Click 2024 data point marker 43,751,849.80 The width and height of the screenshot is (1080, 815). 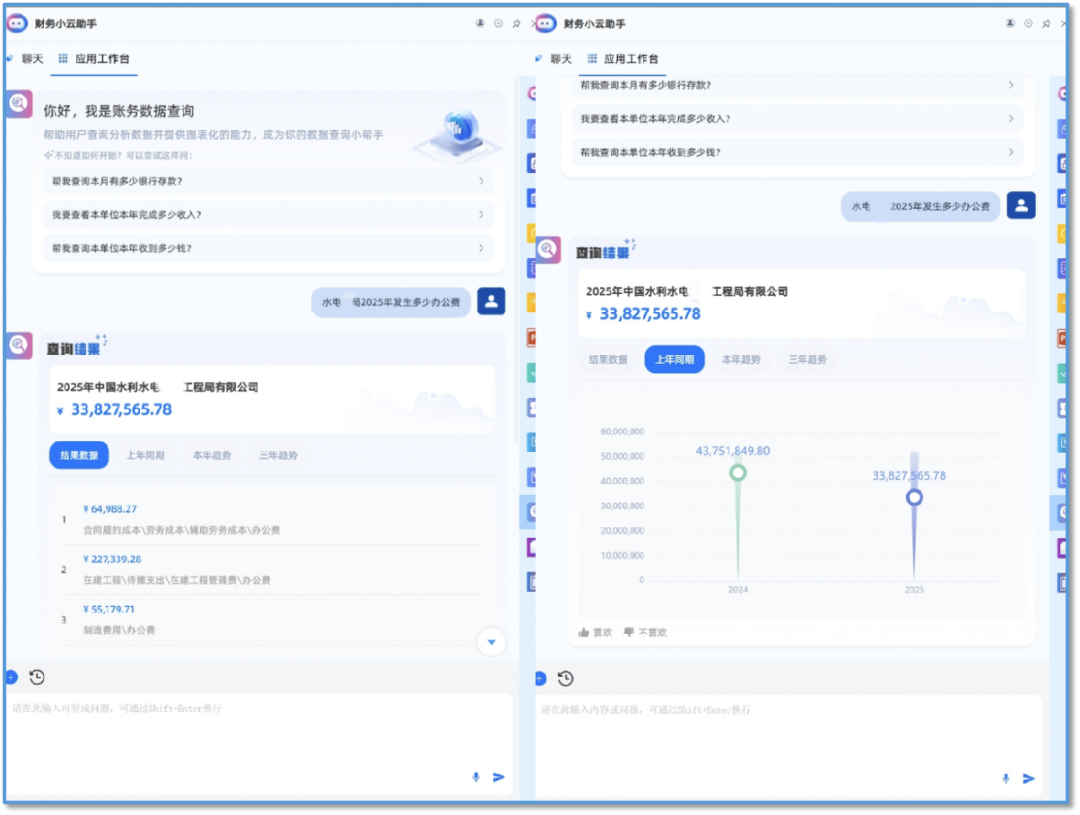click(738, 473)
